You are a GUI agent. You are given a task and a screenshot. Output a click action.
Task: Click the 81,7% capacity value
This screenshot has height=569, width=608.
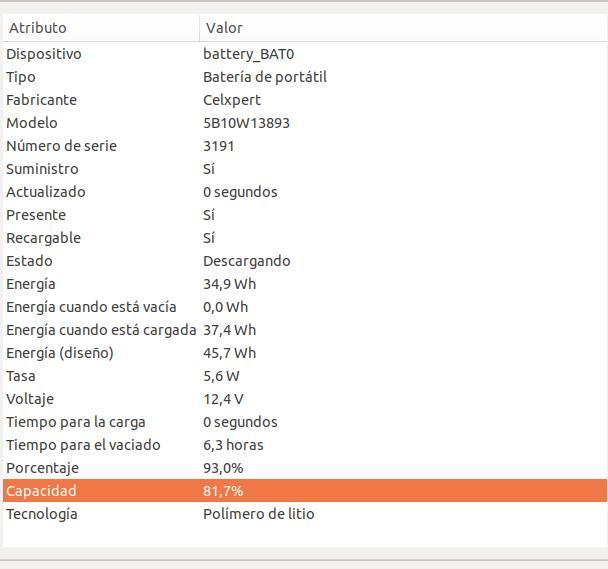coord(223,491)
